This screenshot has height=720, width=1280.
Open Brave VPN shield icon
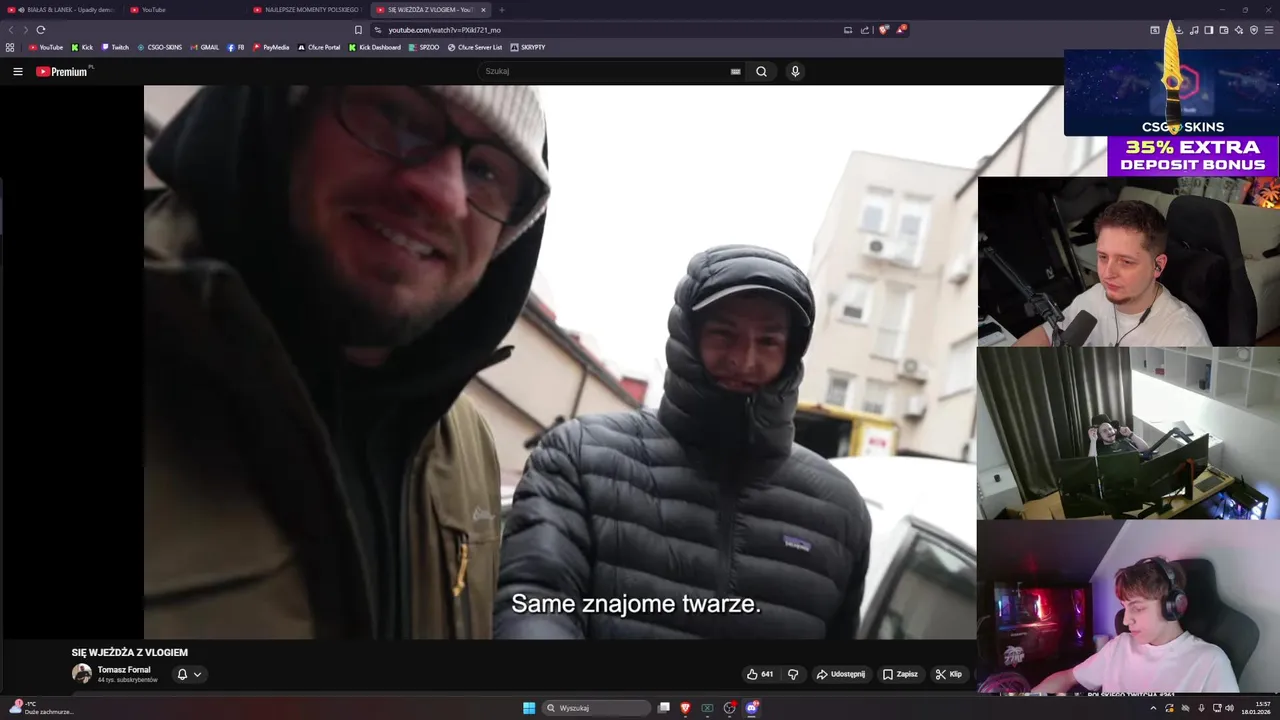[x=1254, y=30]
